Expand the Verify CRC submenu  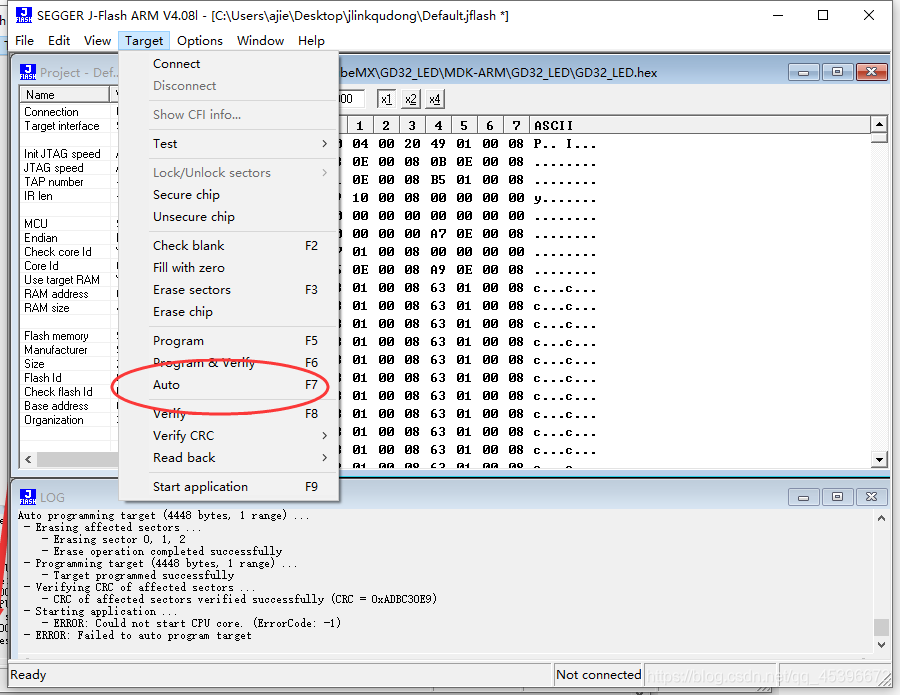click(x=228, y=436)
